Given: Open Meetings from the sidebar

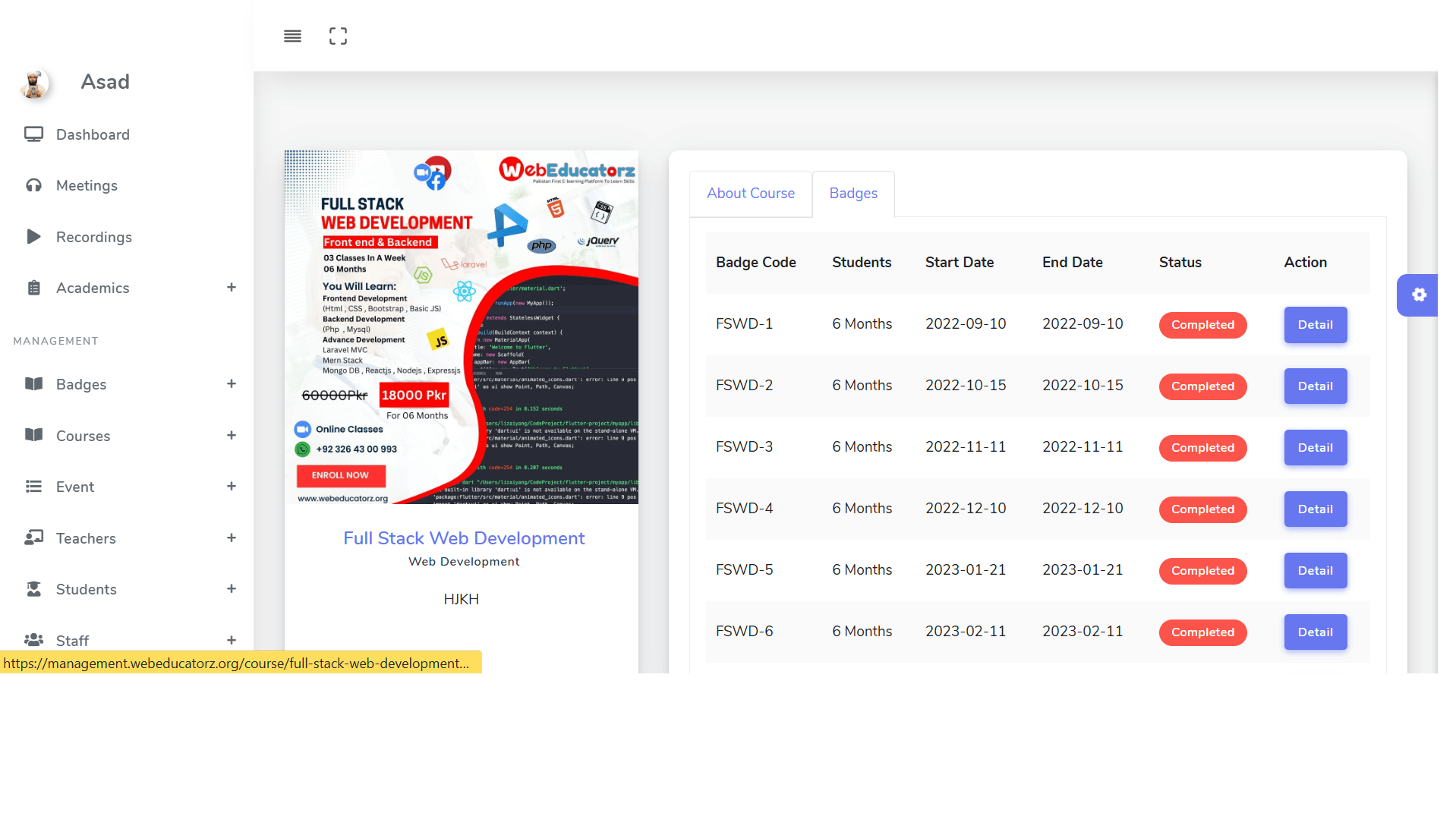Looking at the screenshot, I should click(x=87, y=185).
